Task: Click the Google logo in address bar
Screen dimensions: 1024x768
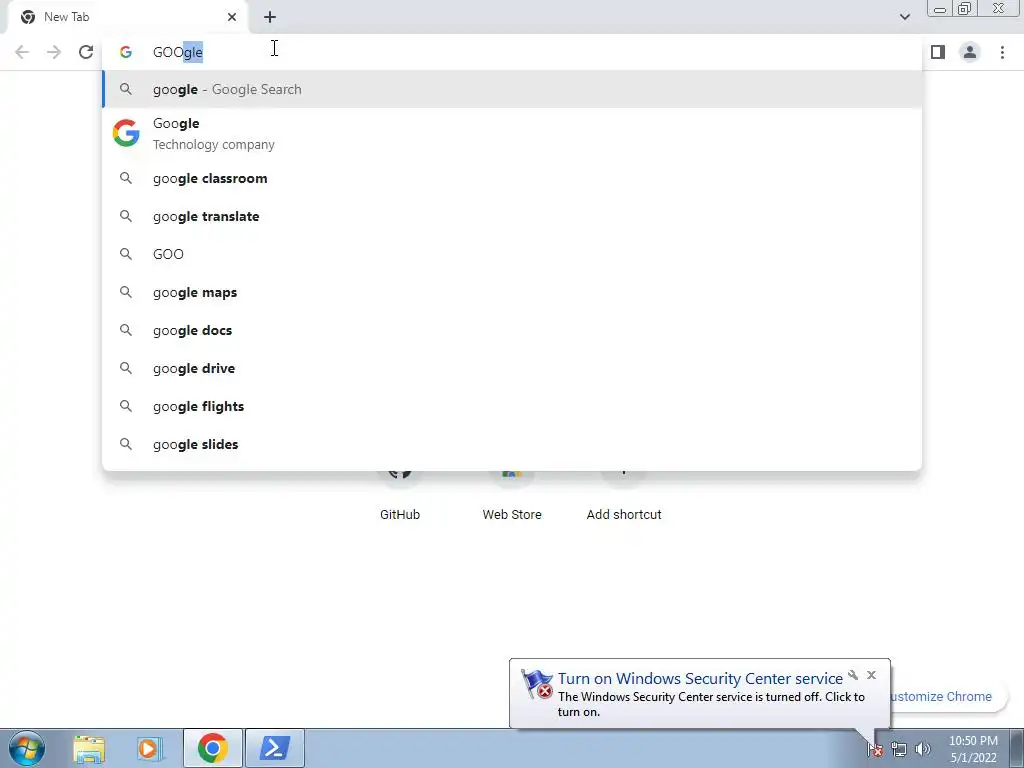Action: pos(126,52)
